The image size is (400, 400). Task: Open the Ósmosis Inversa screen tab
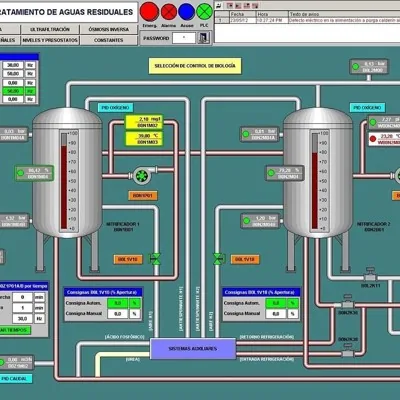(109, 29)
